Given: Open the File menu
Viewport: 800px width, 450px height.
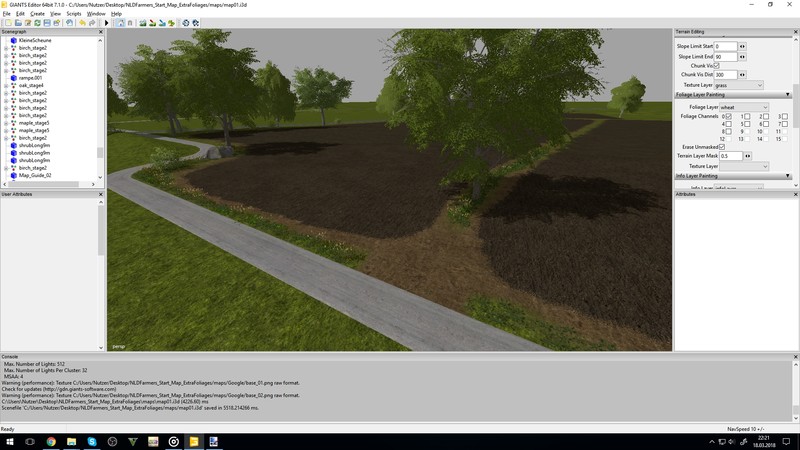Looking at the screenshot, I should (x=7, y=14).
